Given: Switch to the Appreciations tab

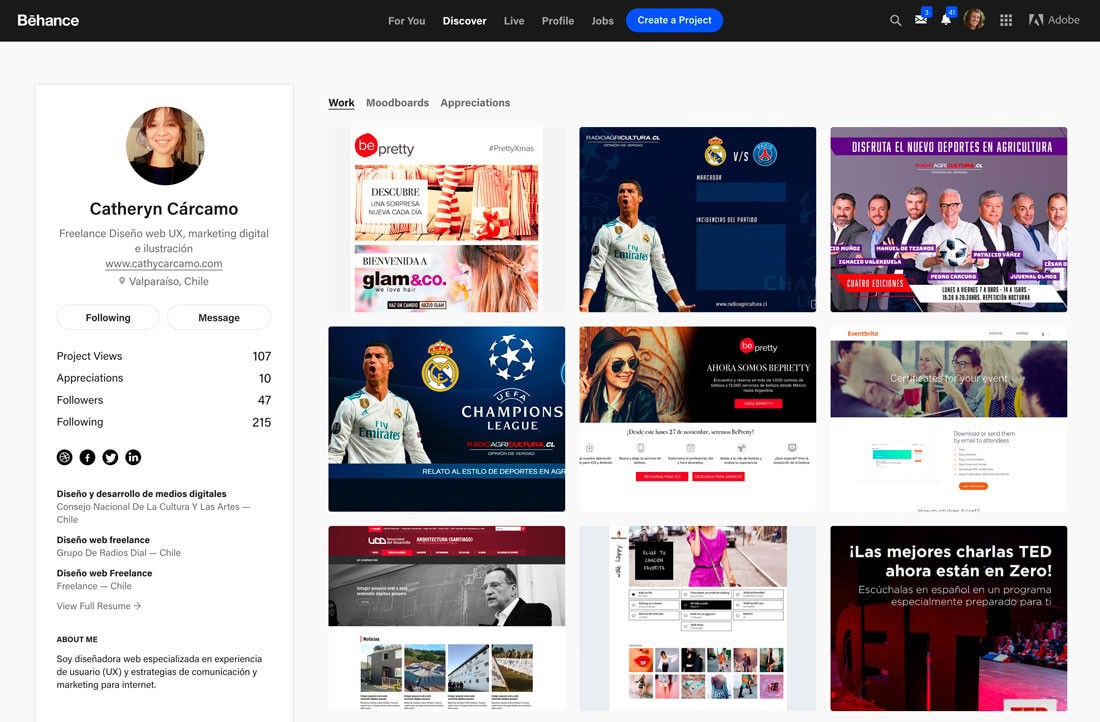Looking at the screenshot, I should [x=475, y=103].
